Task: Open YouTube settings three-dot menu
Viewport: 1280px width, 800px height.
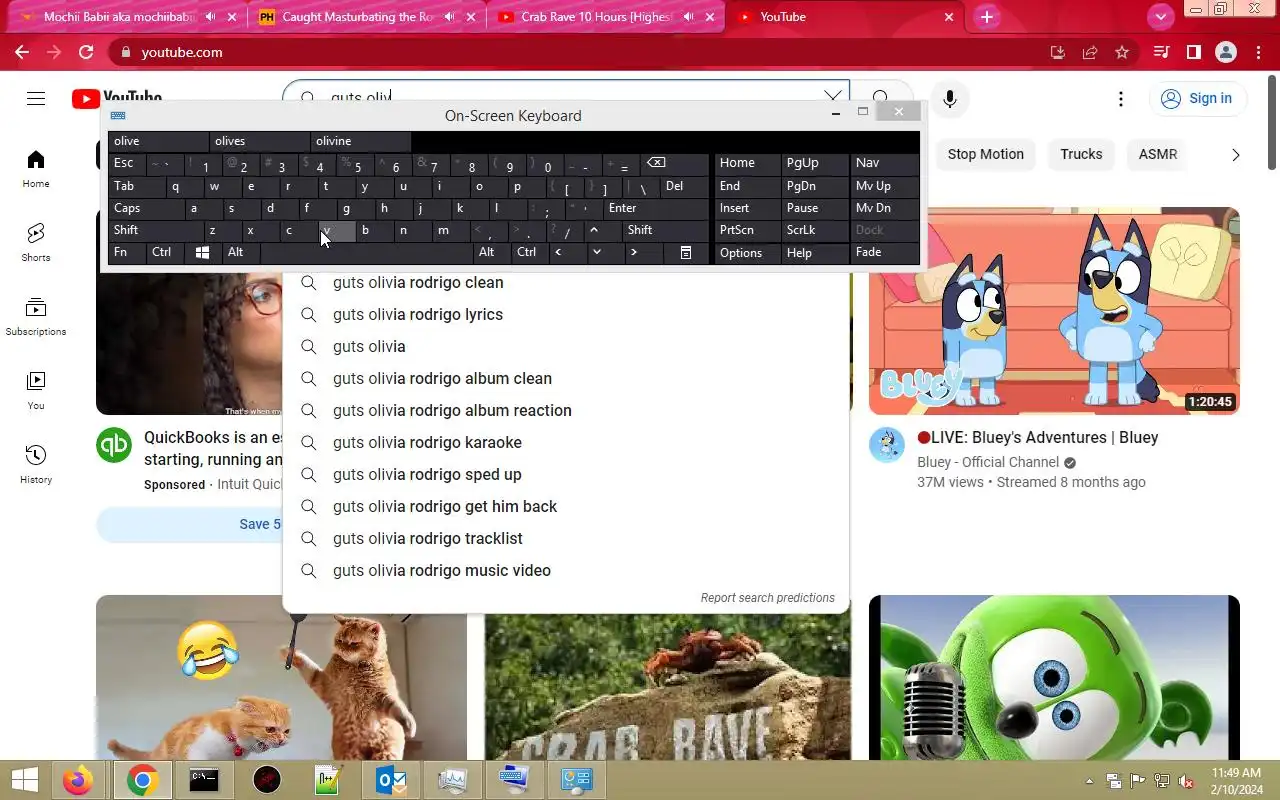Action: [x=1121, y=98]
